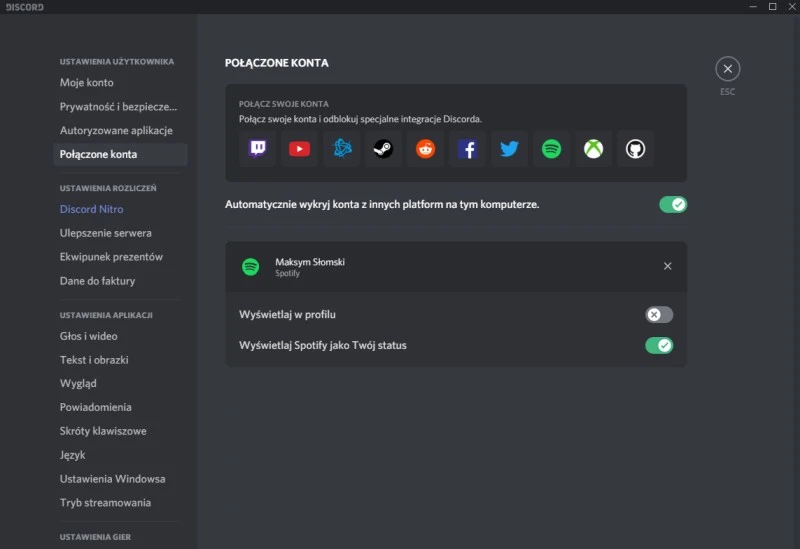Image resolution: width=800 pixels, height=549 pixels.
Task: Connect a Steam account
Action: click(384, 149)
